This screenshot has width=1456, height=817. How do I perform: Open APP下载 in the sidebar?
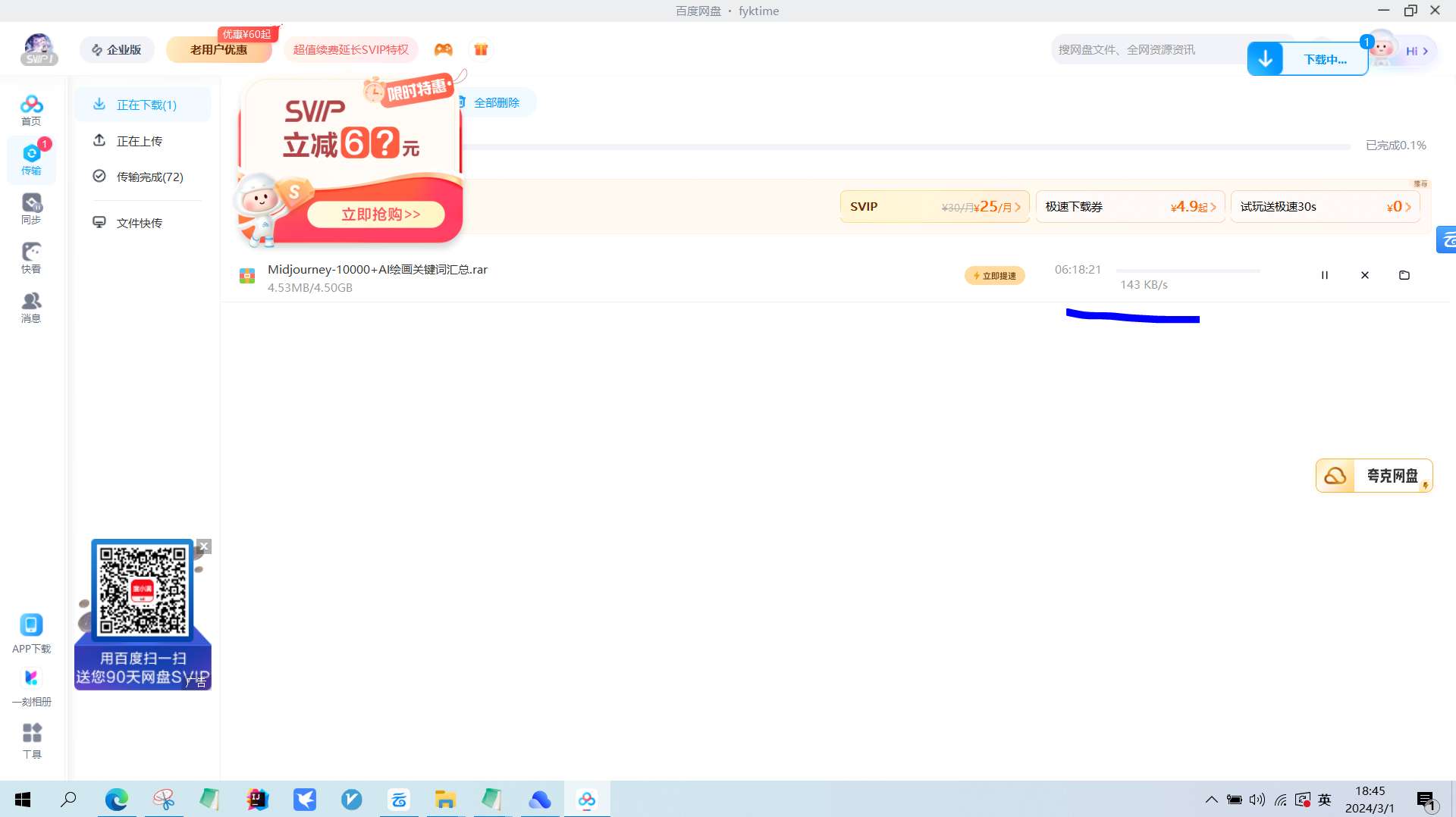pyautogui.click(x=31, y=634)
